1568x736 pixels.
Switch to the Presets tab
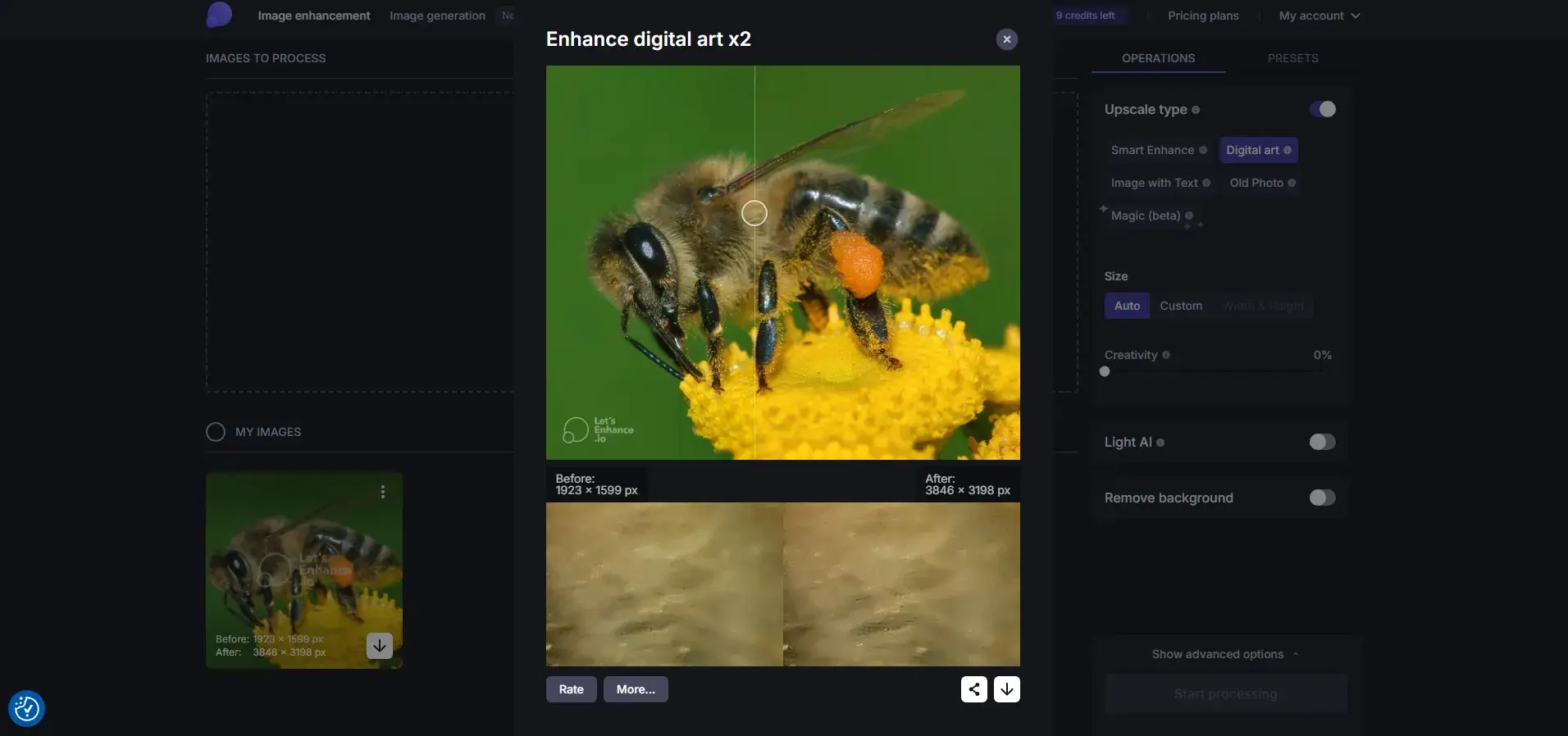pos(1292,58)
